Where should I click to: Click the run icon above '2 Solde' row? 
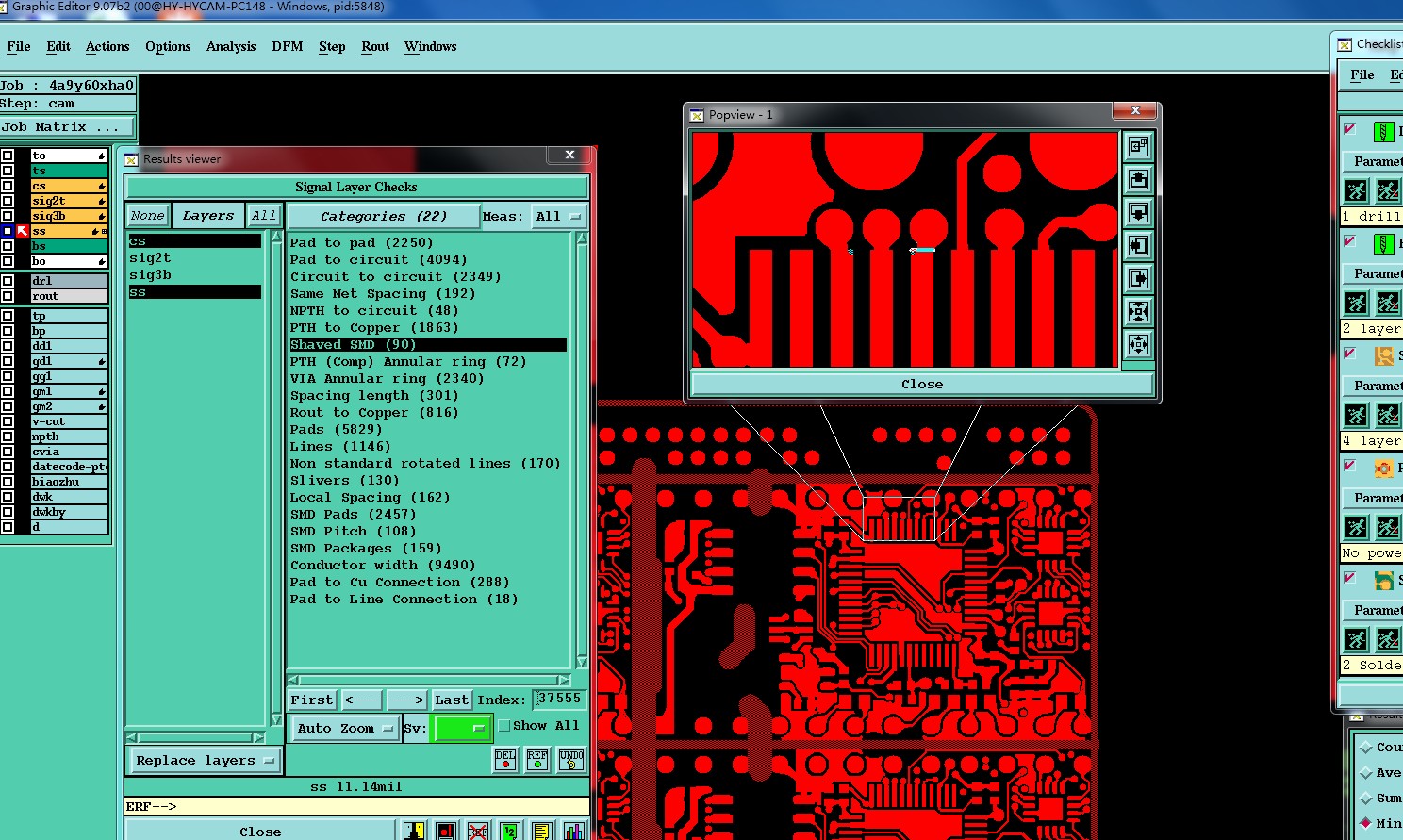tap(1356, 639)
